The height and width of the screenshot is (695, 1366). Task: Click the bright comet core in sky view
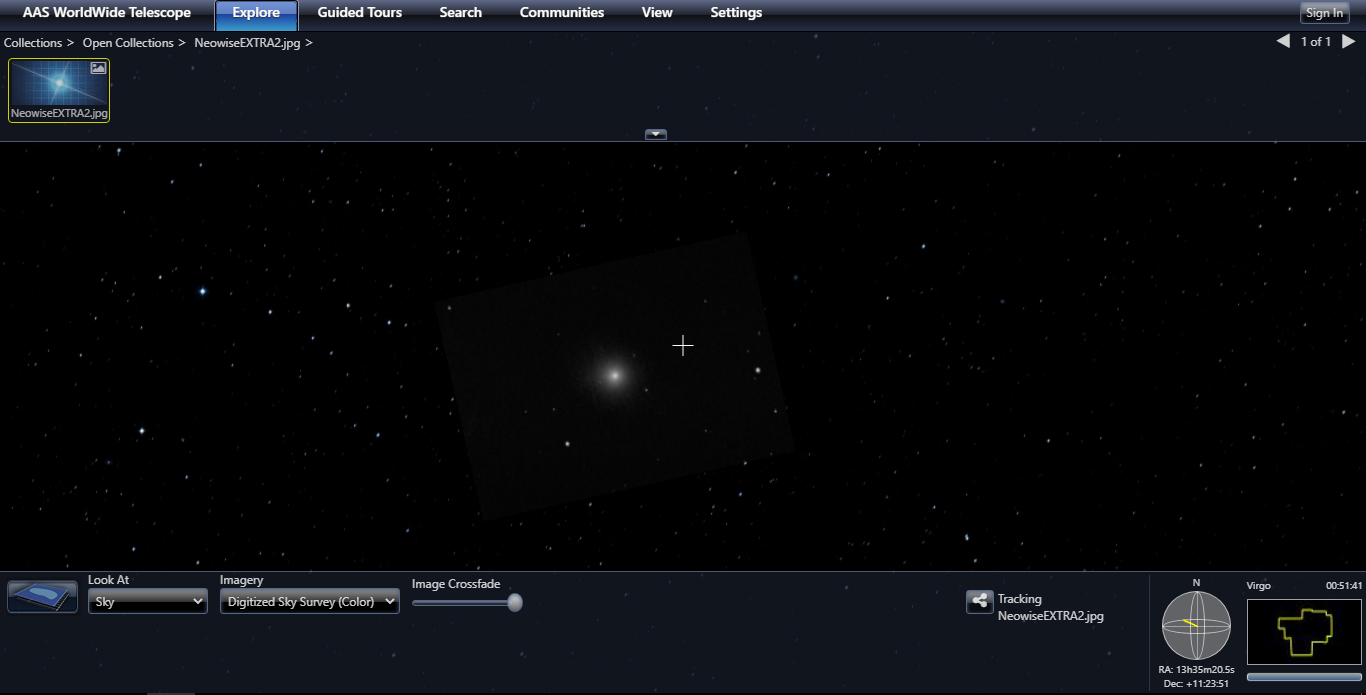[615, 376]
